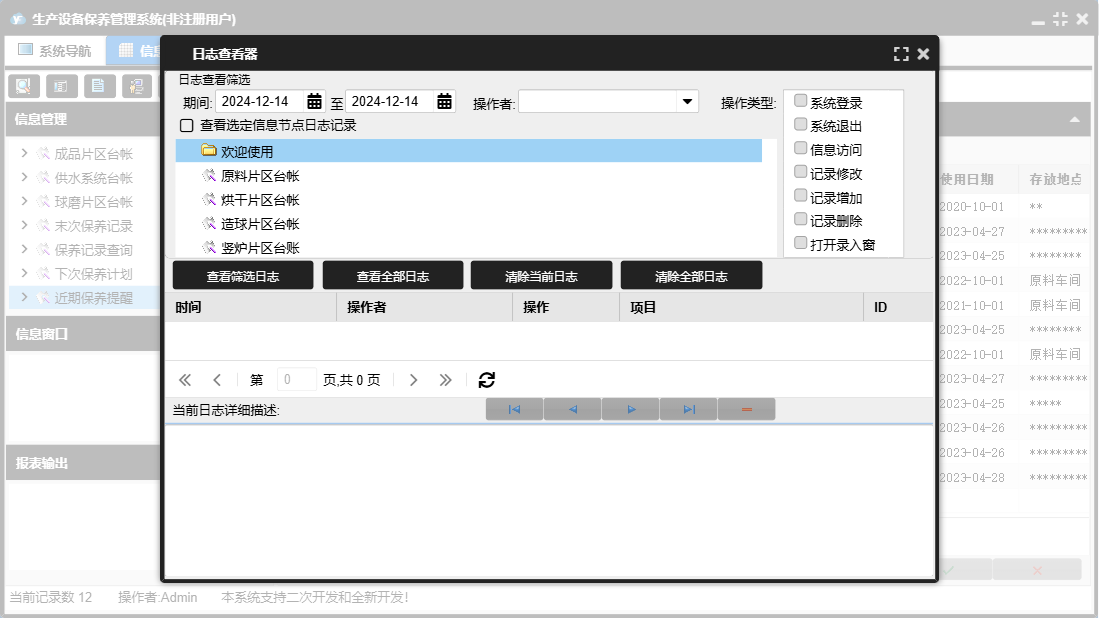Move to the next log record in the detail bar
1099x618 pixels.
coord(631,409)
